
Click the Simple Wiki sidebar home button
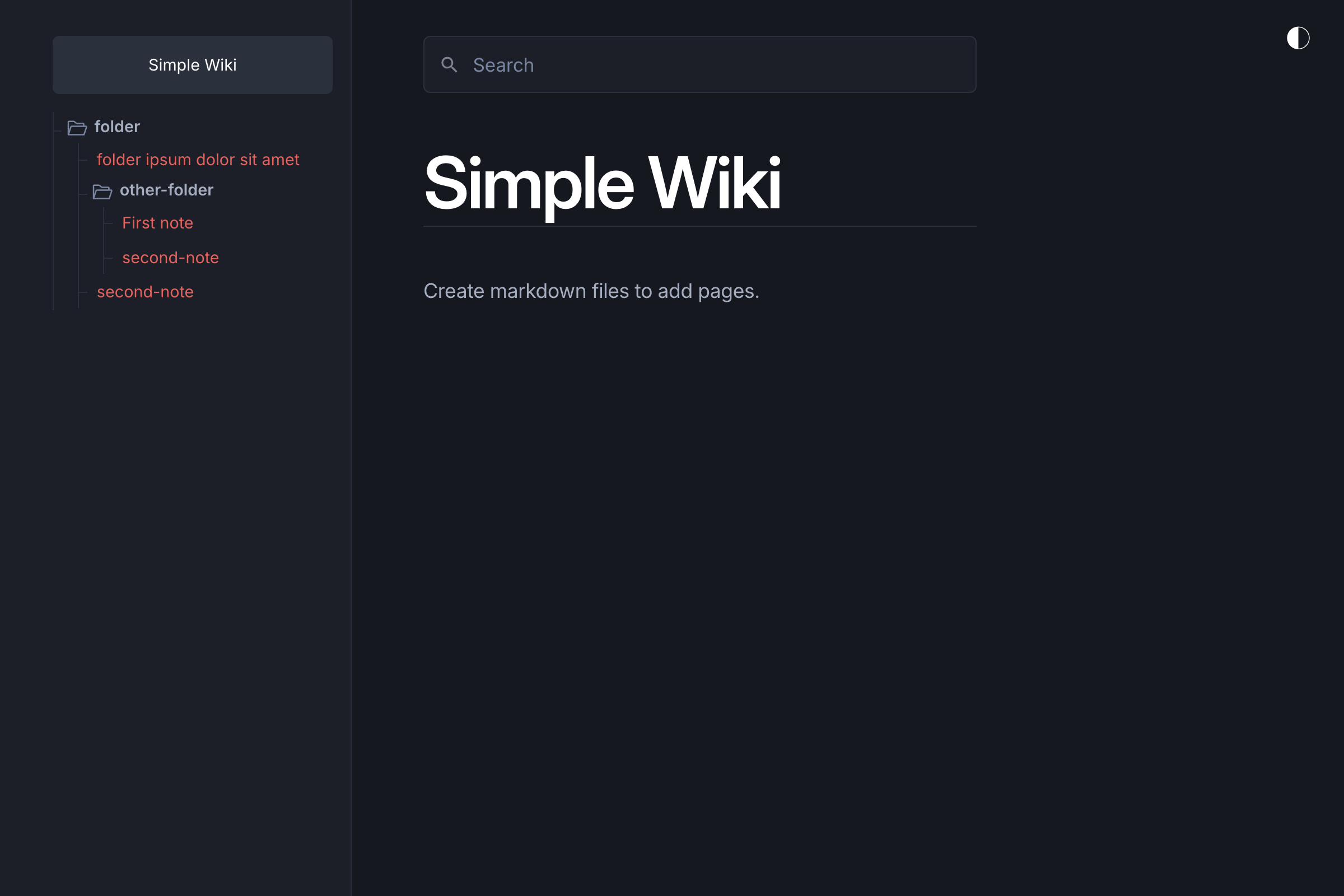click(193, 65)
